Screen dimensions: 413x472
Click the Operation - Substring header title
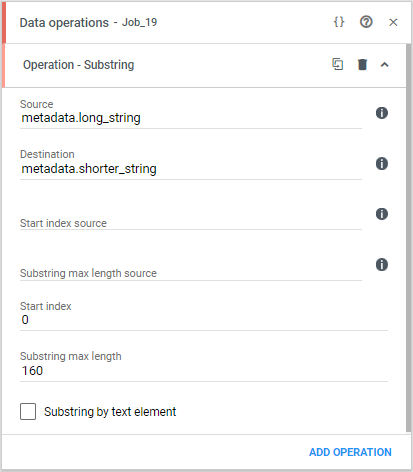pyautogui.click(x=78, y=65)
